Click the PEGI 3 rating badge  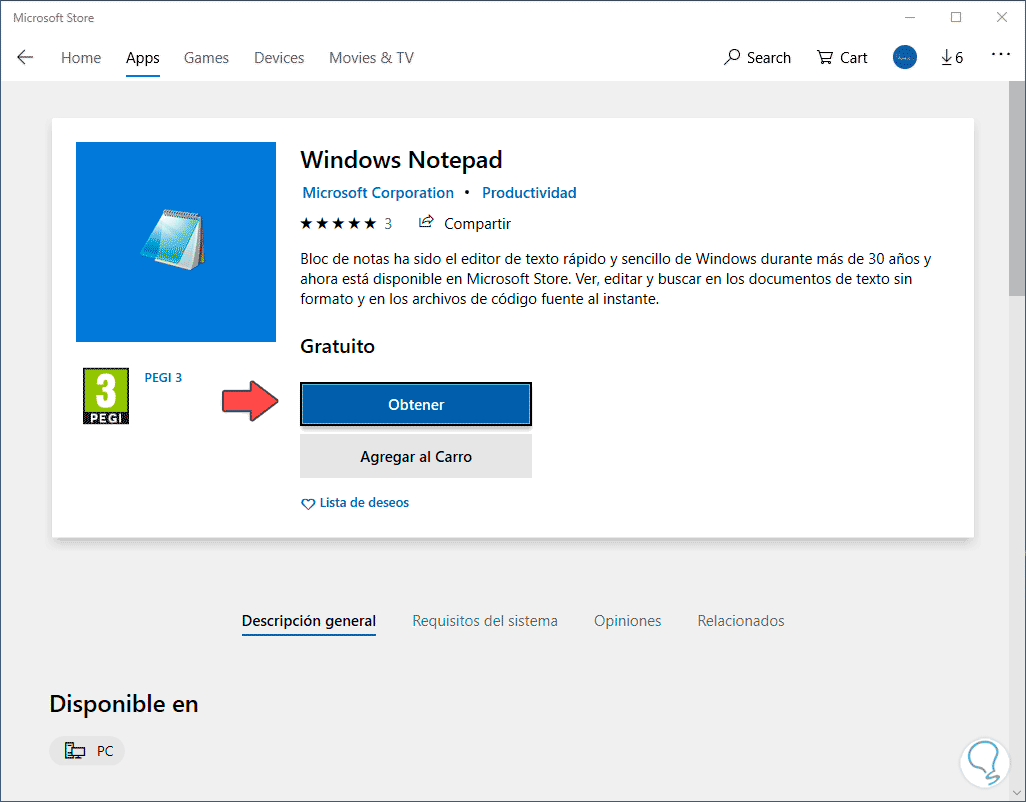[x=106, y=396]
